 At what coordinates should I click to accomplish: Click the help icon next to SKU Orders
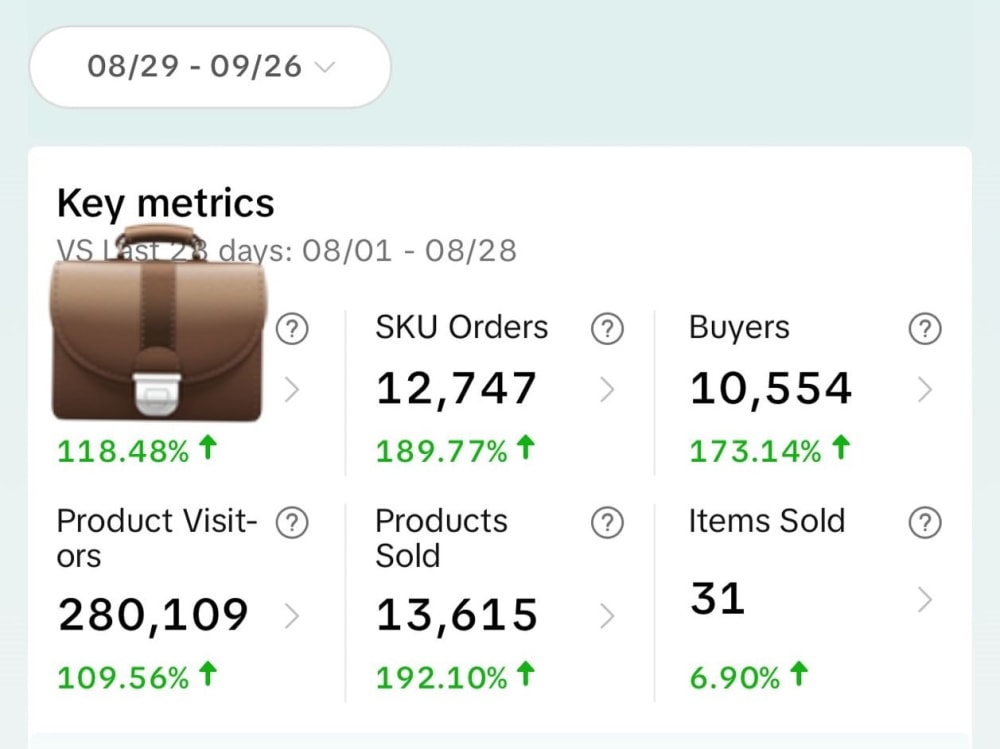(607, 329)
